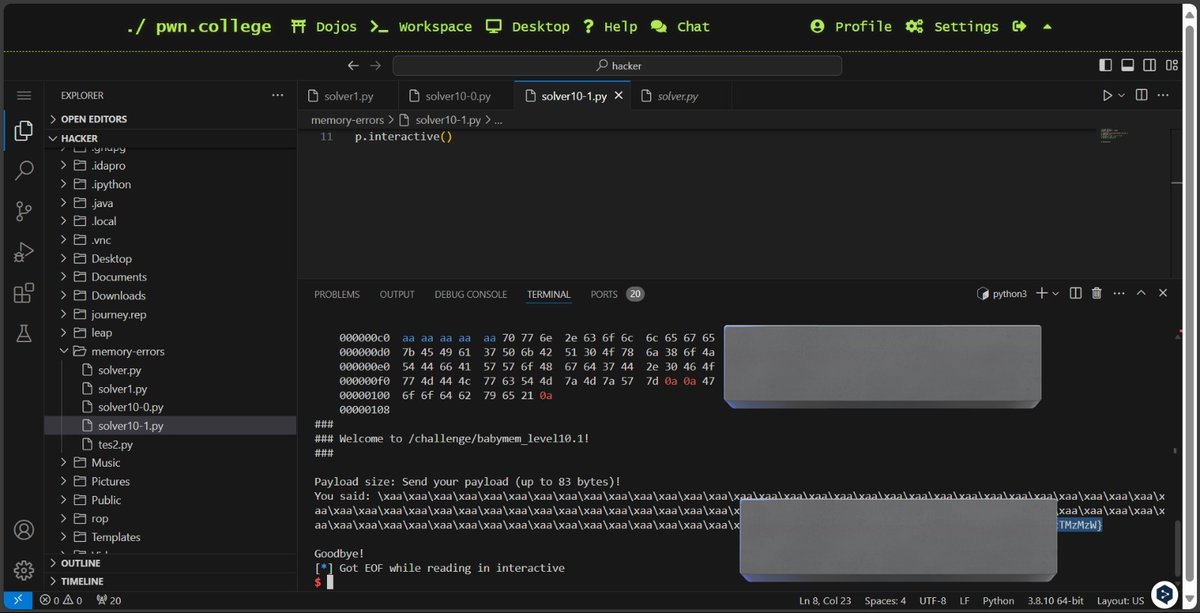Viewport: 1200px width, 613px height.
Task: Split the terminal
Action: [x=1075, y=293]
